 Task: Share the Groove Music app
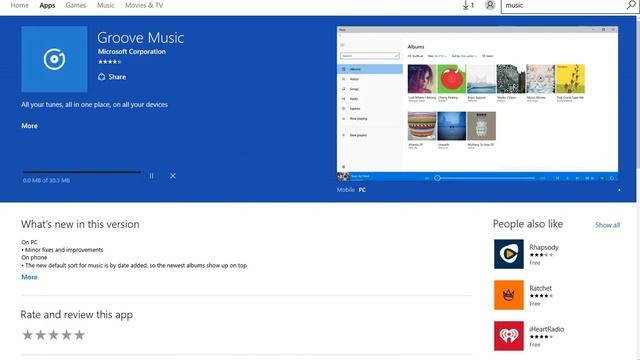[x=112, y=77]
